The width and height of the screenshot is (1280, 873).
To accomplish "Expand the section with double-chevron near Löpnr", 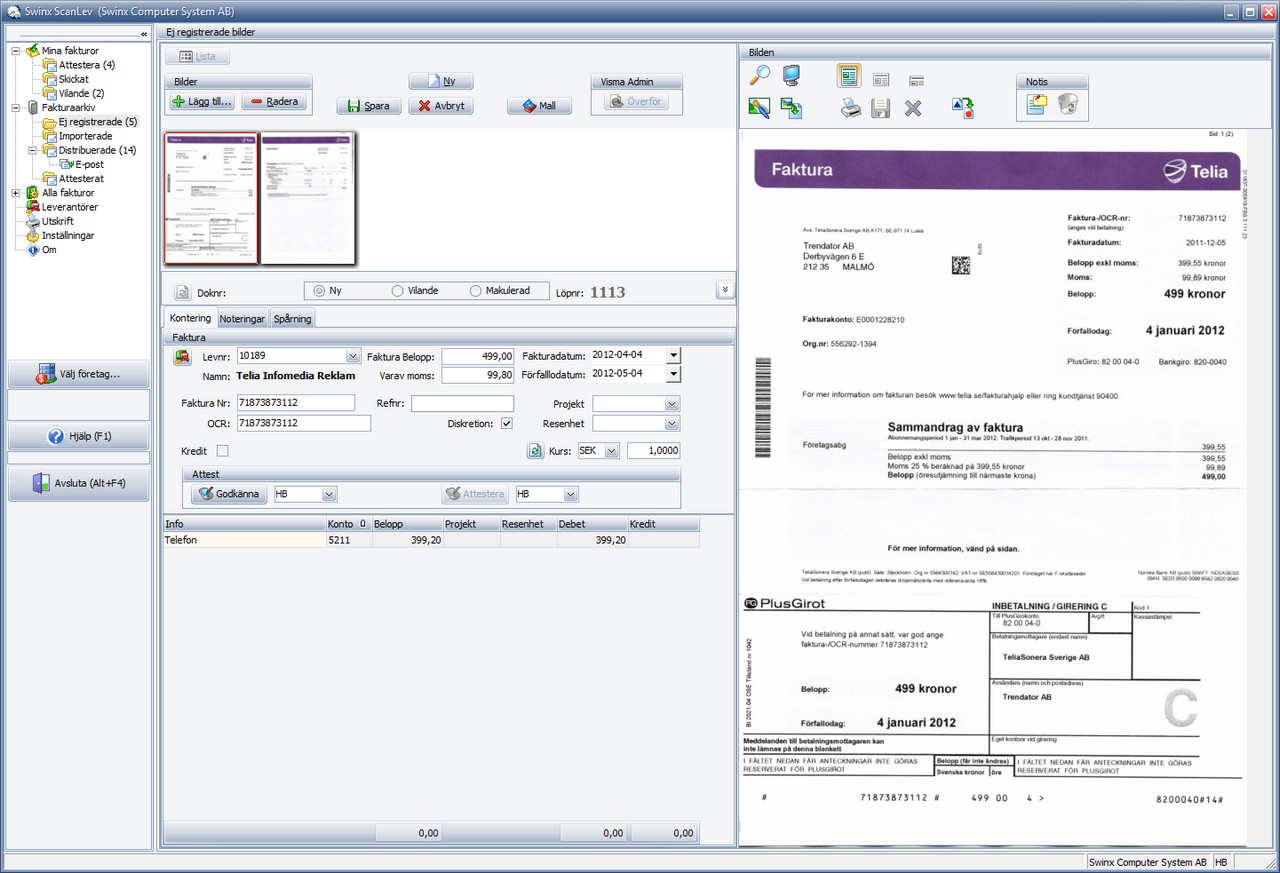I will tap(725, 290).
